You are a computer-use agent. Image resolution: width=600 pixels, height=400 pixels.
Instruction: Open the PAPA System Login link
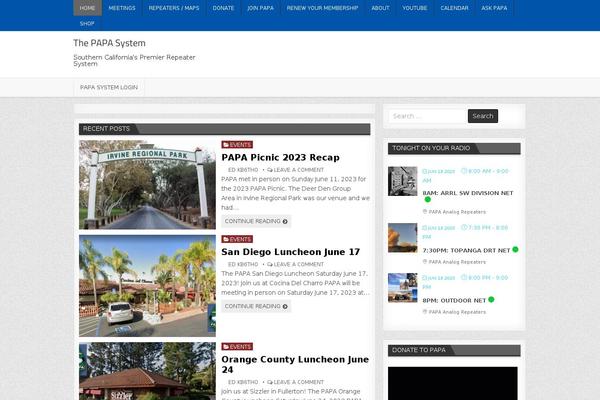point(109,87)
